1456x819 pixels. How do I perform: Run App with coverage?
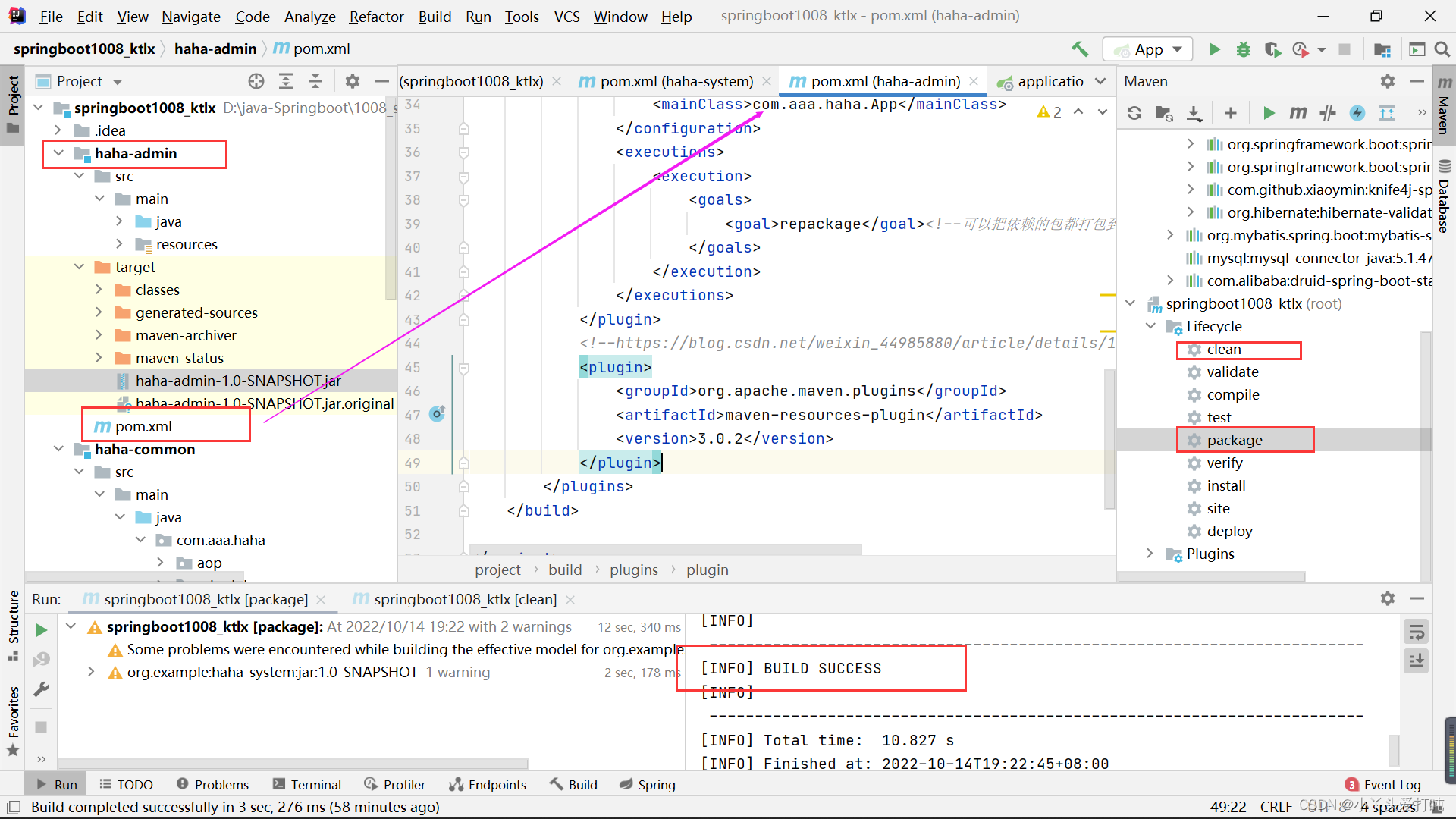pos(1272,49)
